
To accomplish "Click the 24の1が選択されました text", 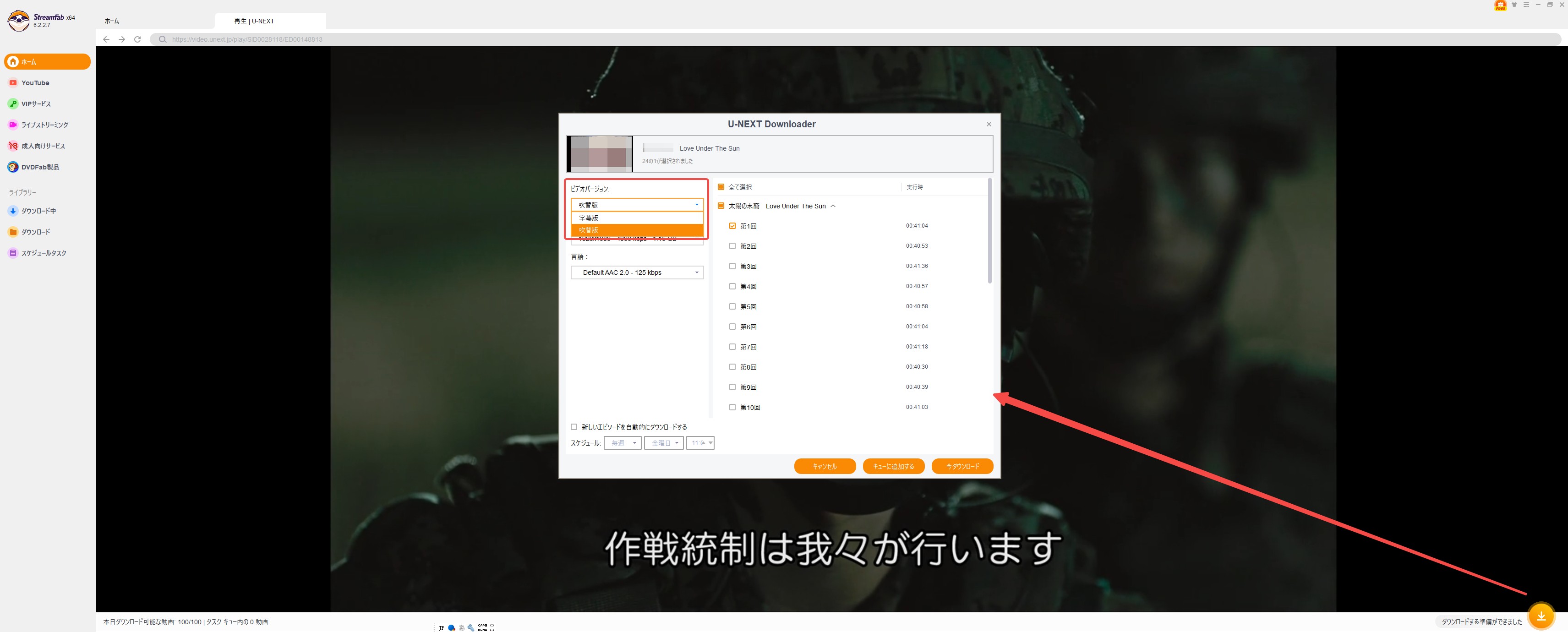I will pos(667,161).
